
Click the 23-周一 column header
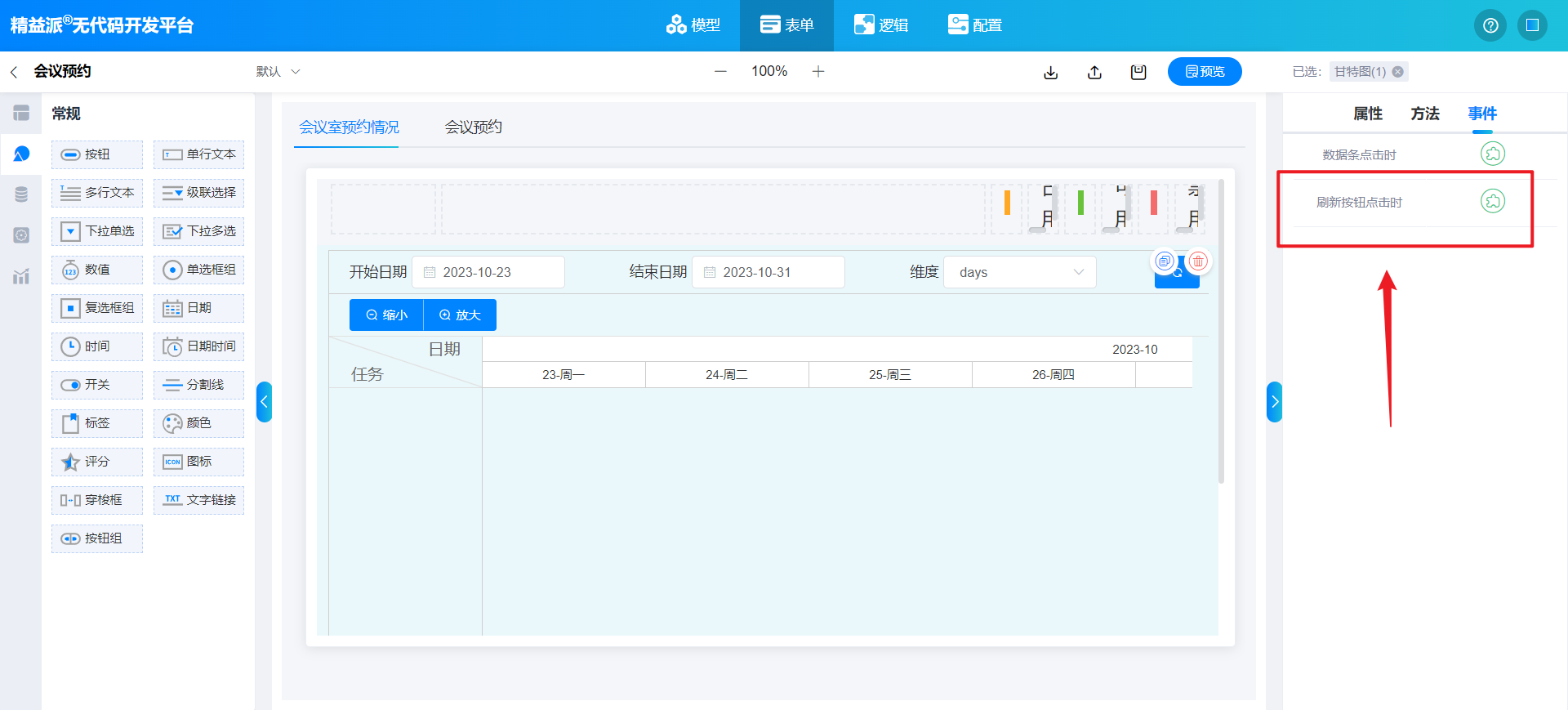pos(563,375)
